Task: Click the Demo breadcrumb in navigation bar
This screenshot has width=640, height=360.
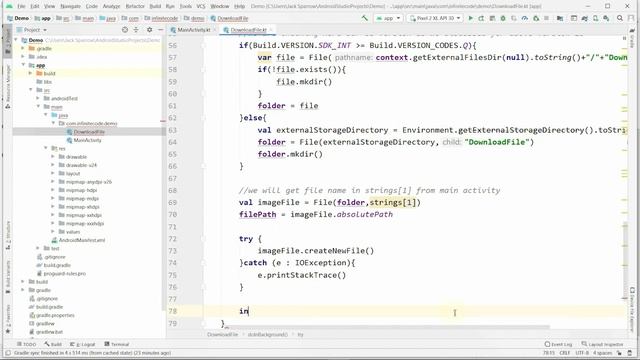Action: (18, 18)
